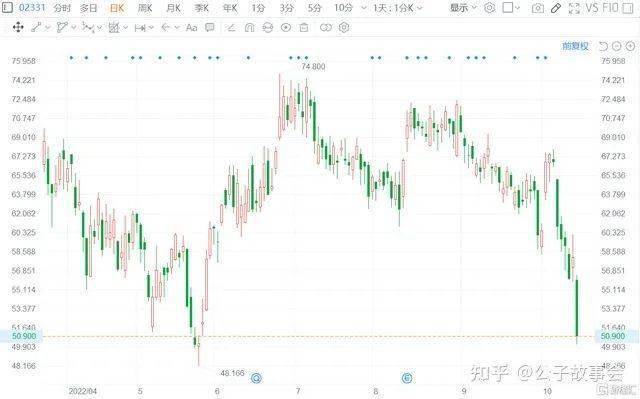The width and height of the screenshot is (640, 399).
Task: Switch to the 分时 intraday tab
Action: pos(62,8)
